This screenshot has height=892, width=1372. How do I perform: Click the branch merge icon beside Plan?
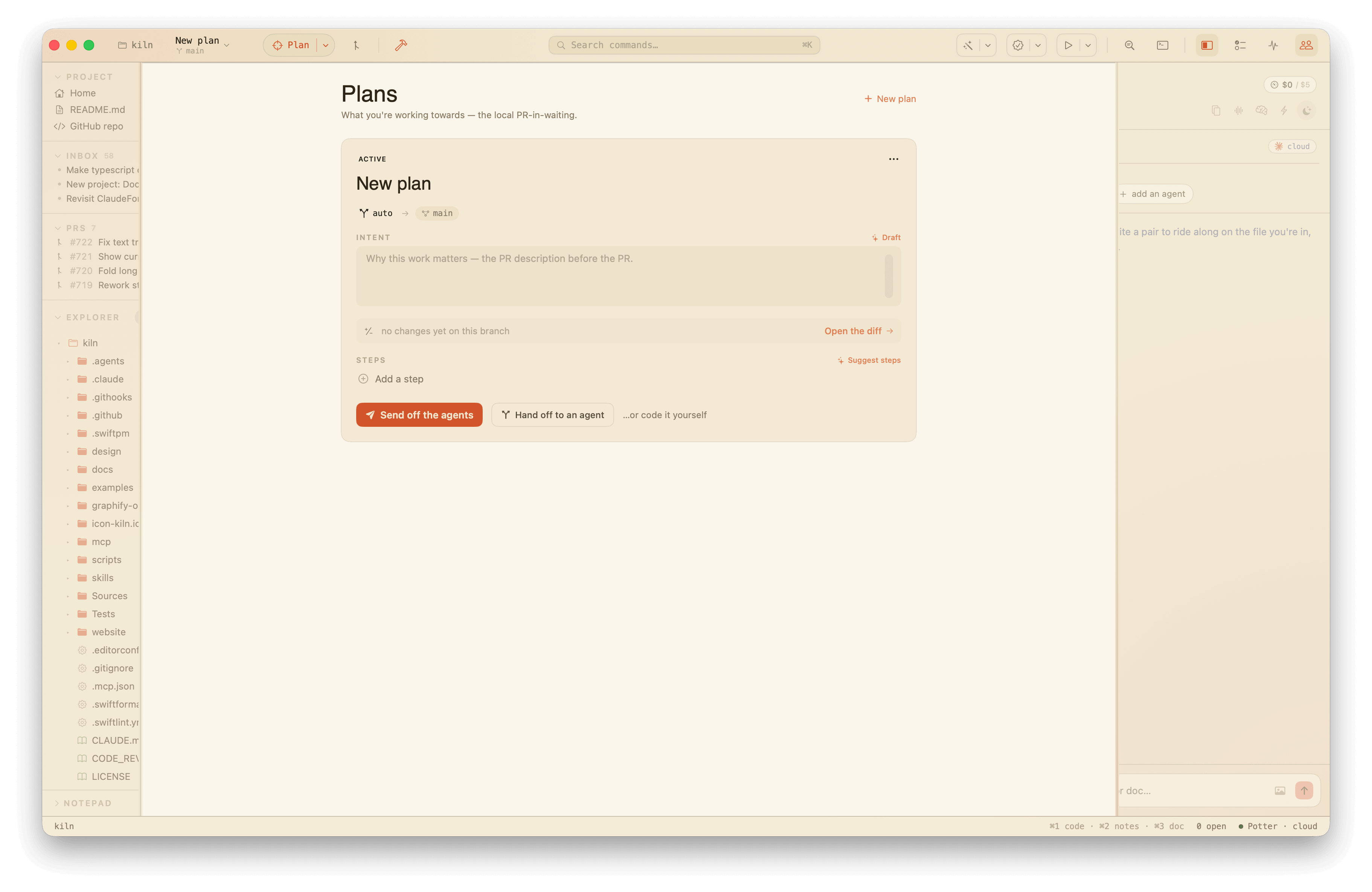[356, 45]
